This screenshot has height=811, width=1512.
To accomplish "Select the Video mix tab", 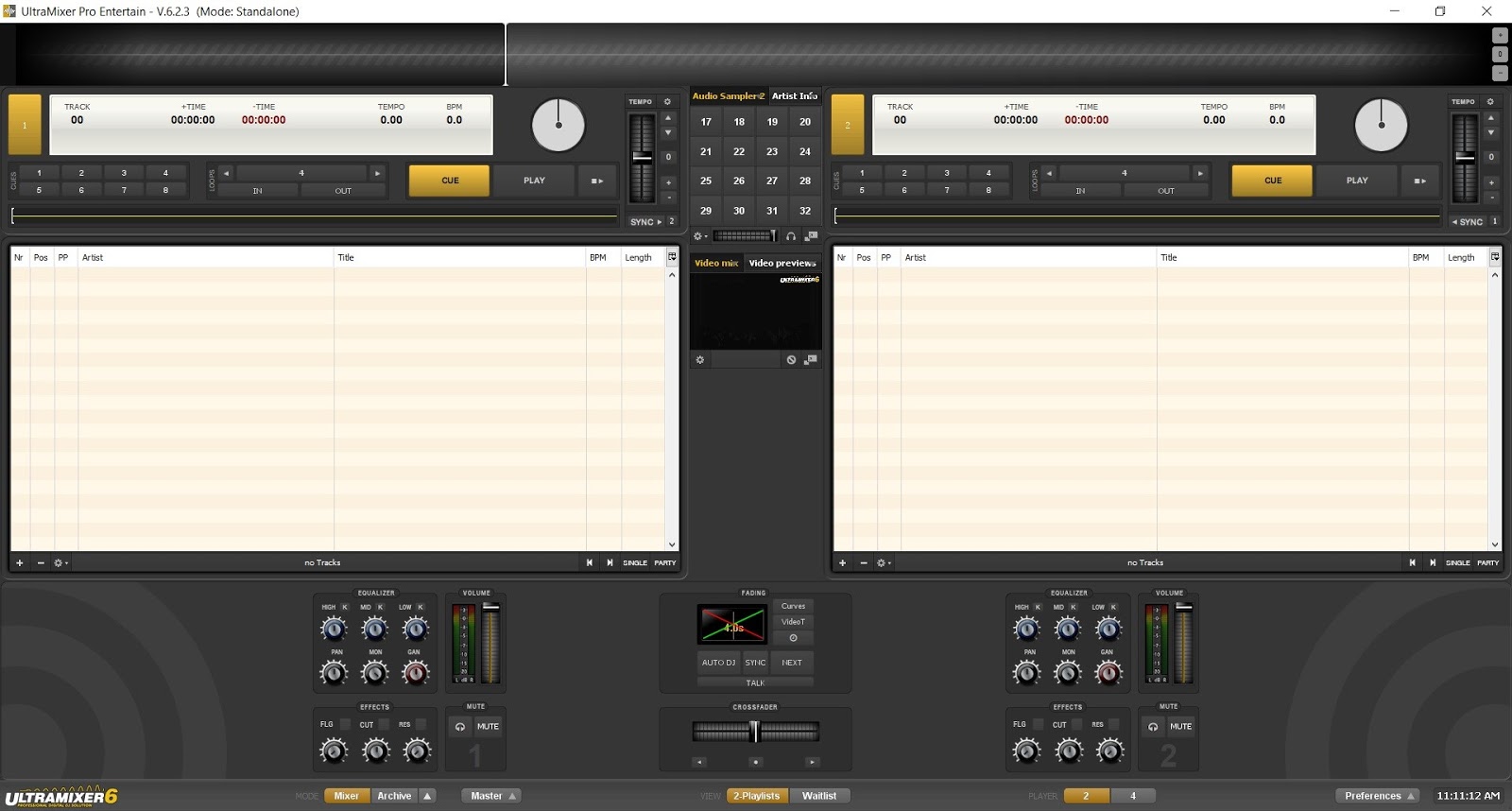I will tap(716, 263).
